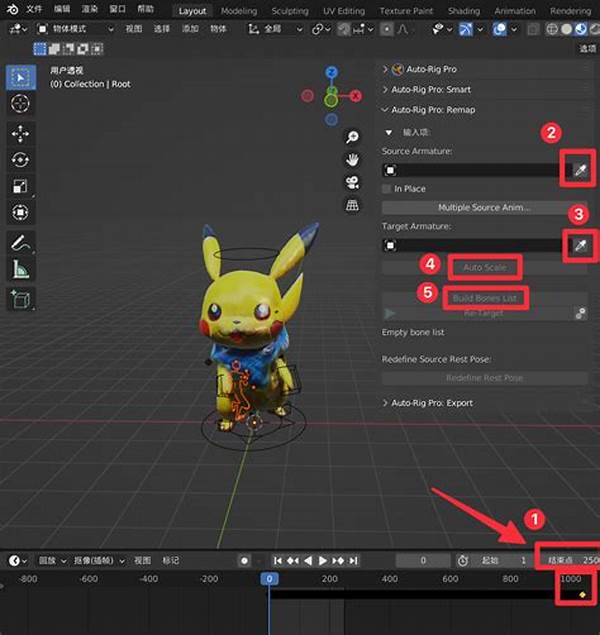600x635 pixels.
Task: Switch to solid shading mode
Action: (566, 29)
